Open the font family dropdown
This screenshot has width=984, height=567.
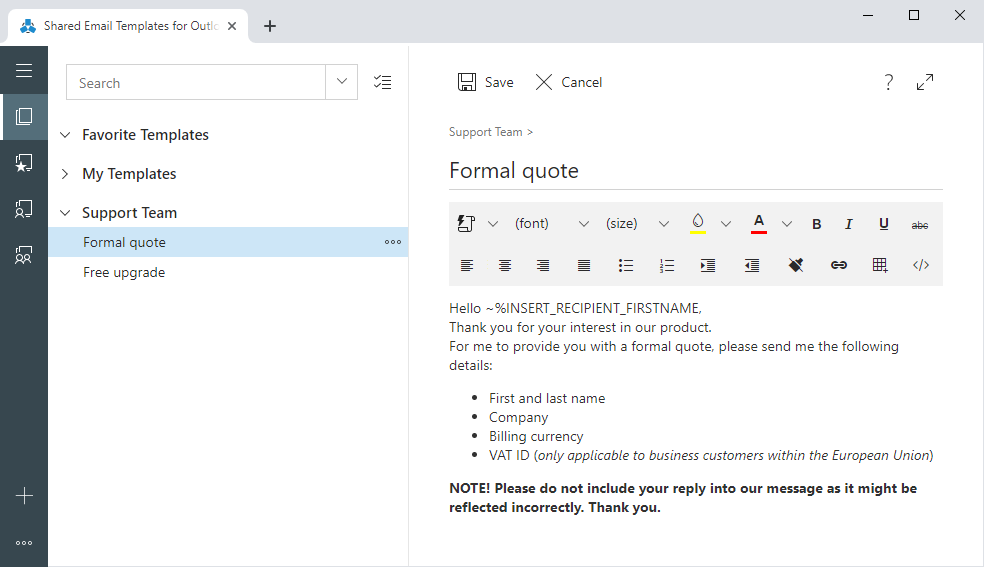pyautogui.click(x=551, y=224)
